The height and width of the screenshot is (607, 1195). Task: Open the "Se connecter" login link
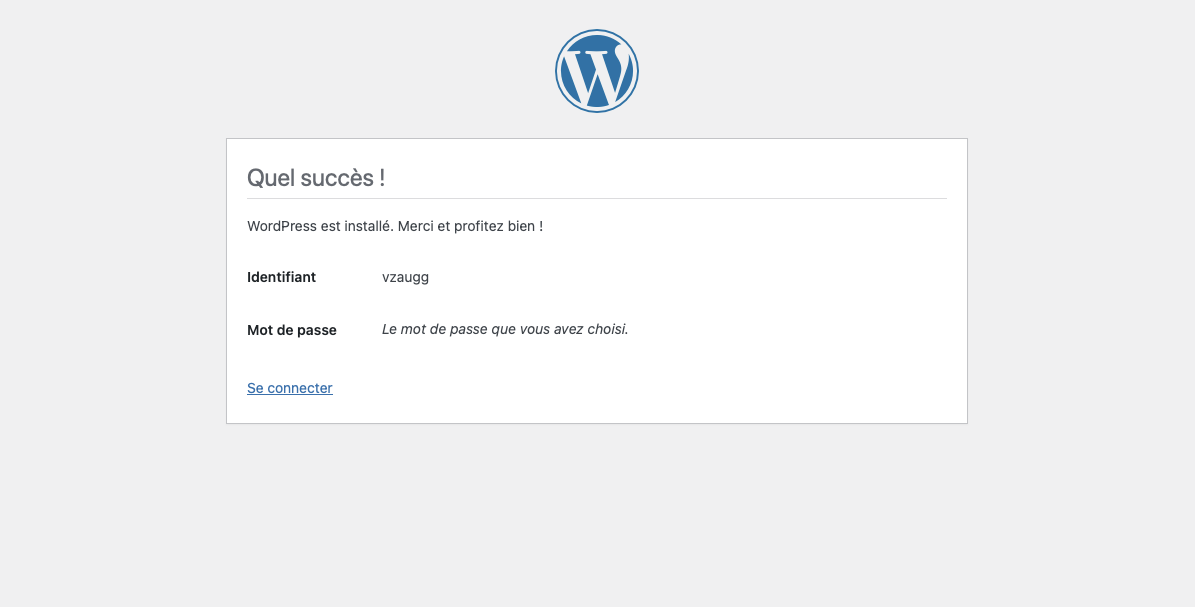290,388
